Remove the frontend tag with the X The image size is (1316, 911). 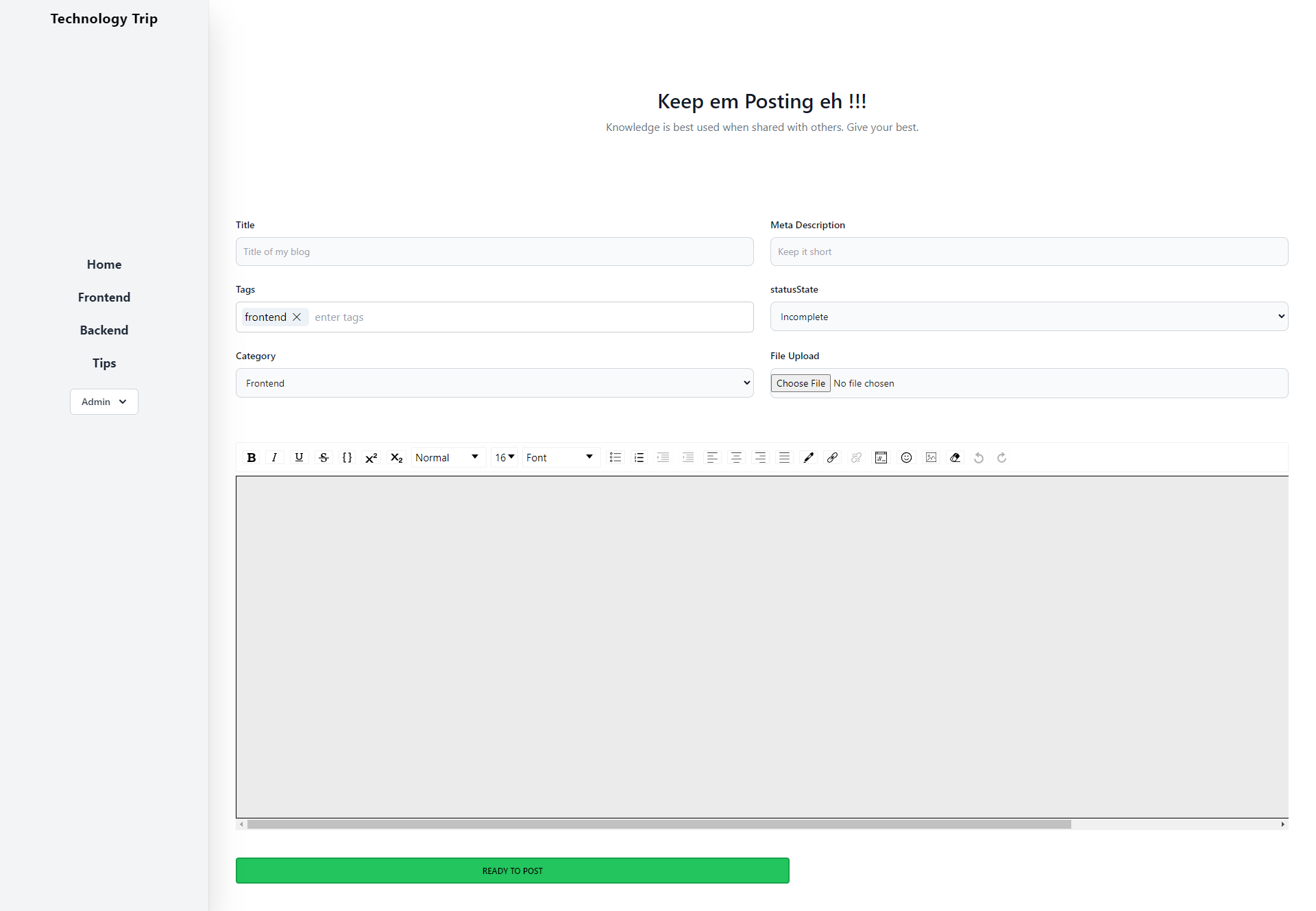[297, 317]
